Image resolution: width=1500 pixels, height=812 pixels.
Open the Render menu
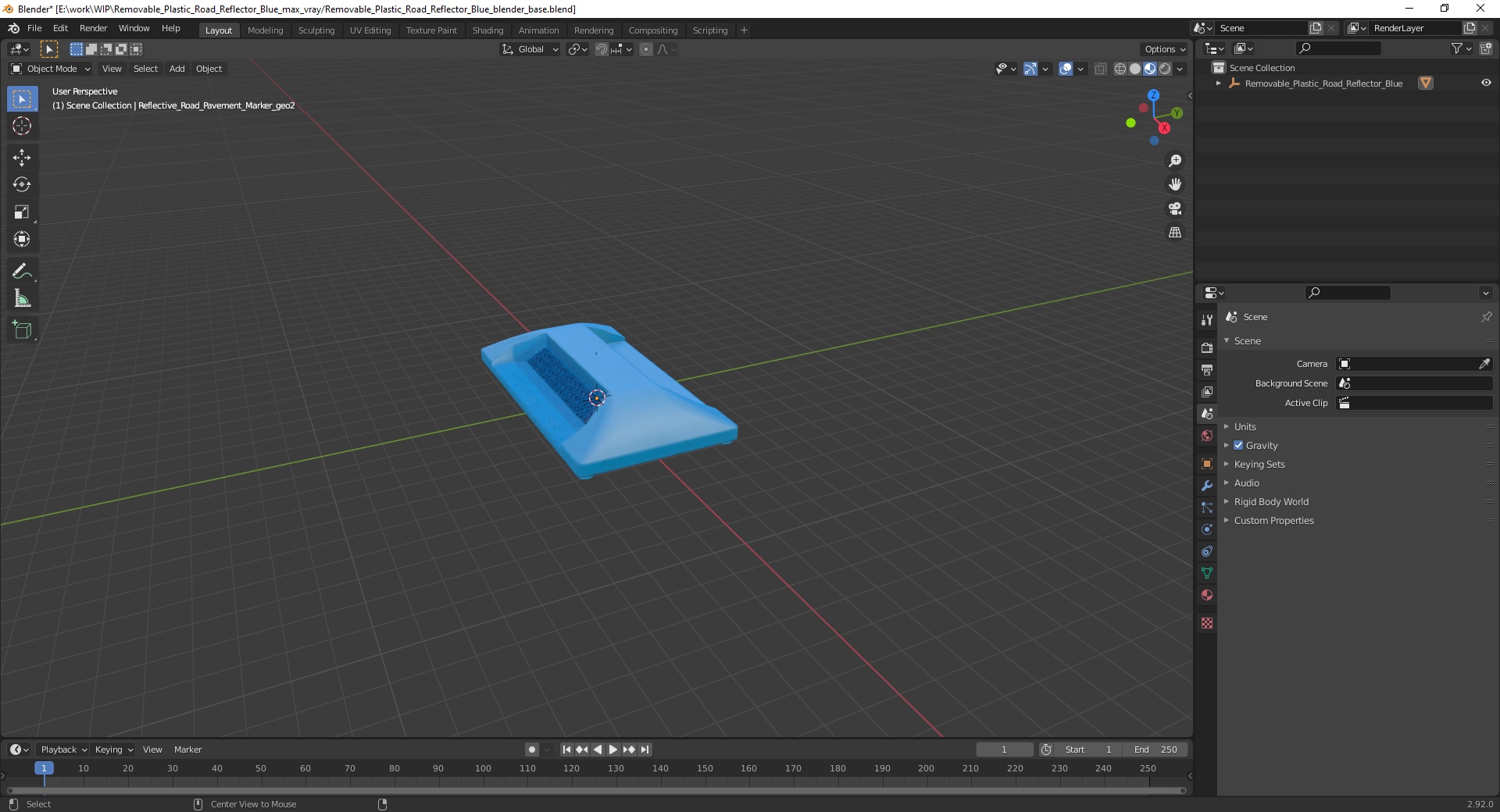tap(93, 28)
